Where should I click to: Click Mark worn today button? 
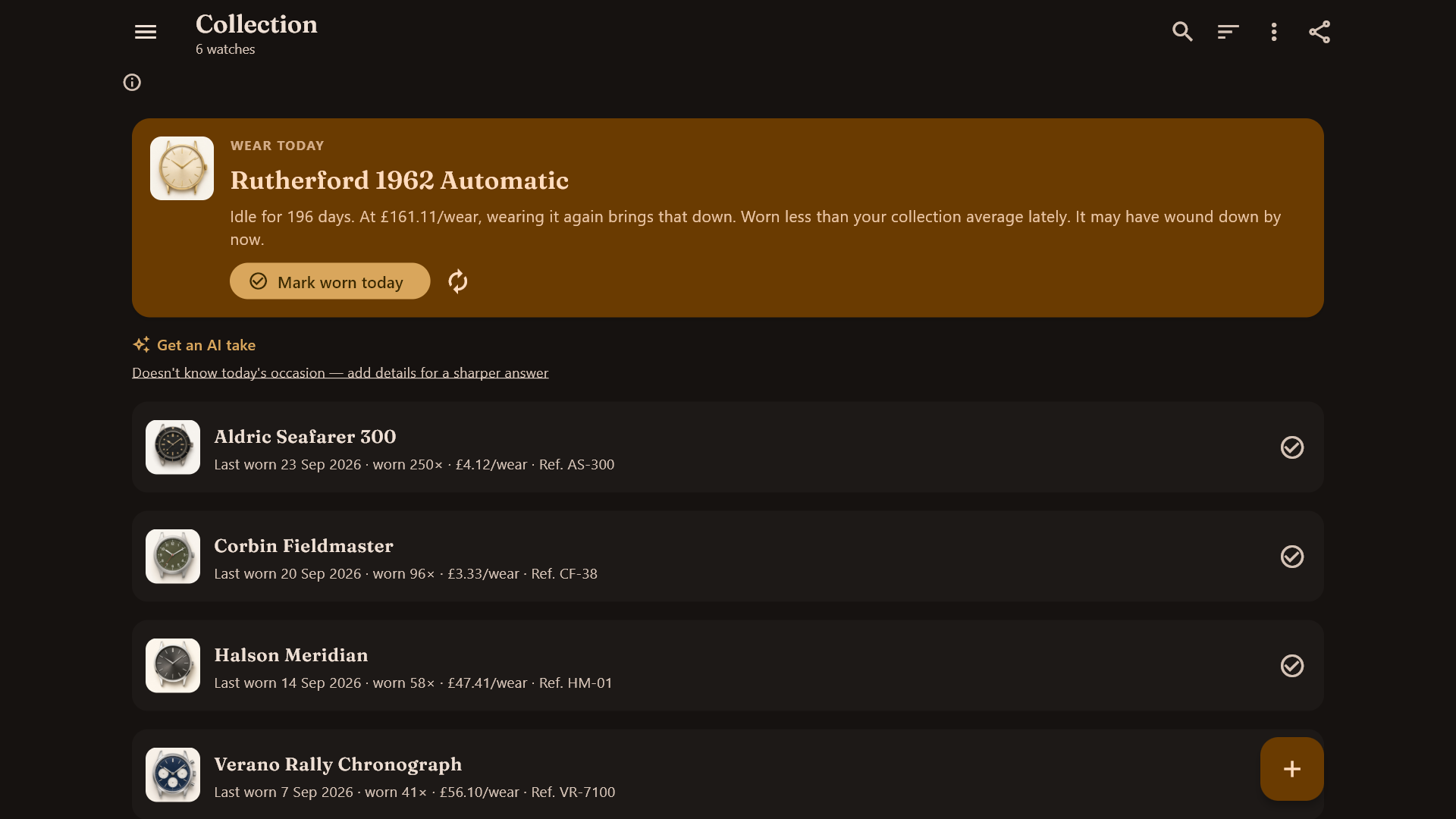coord(330,281)
